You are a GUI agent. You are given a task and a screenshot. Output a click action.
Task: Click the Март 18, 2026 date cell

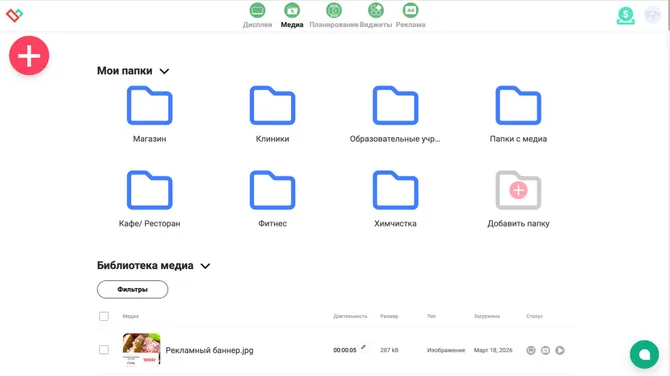[493, 350]
